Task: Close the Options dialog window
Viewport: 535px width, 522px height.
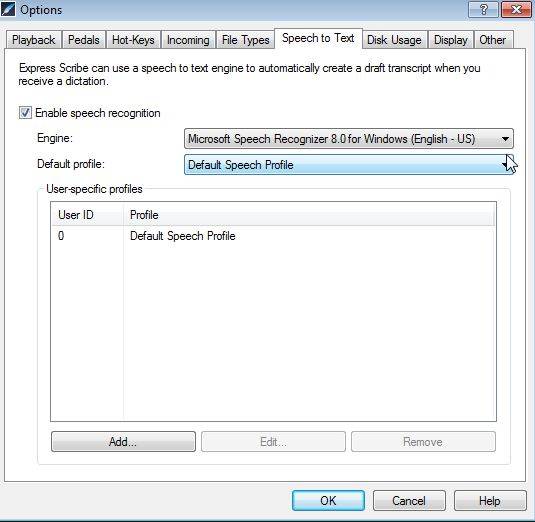Action: pyautogui.click(x=516, y=9)
